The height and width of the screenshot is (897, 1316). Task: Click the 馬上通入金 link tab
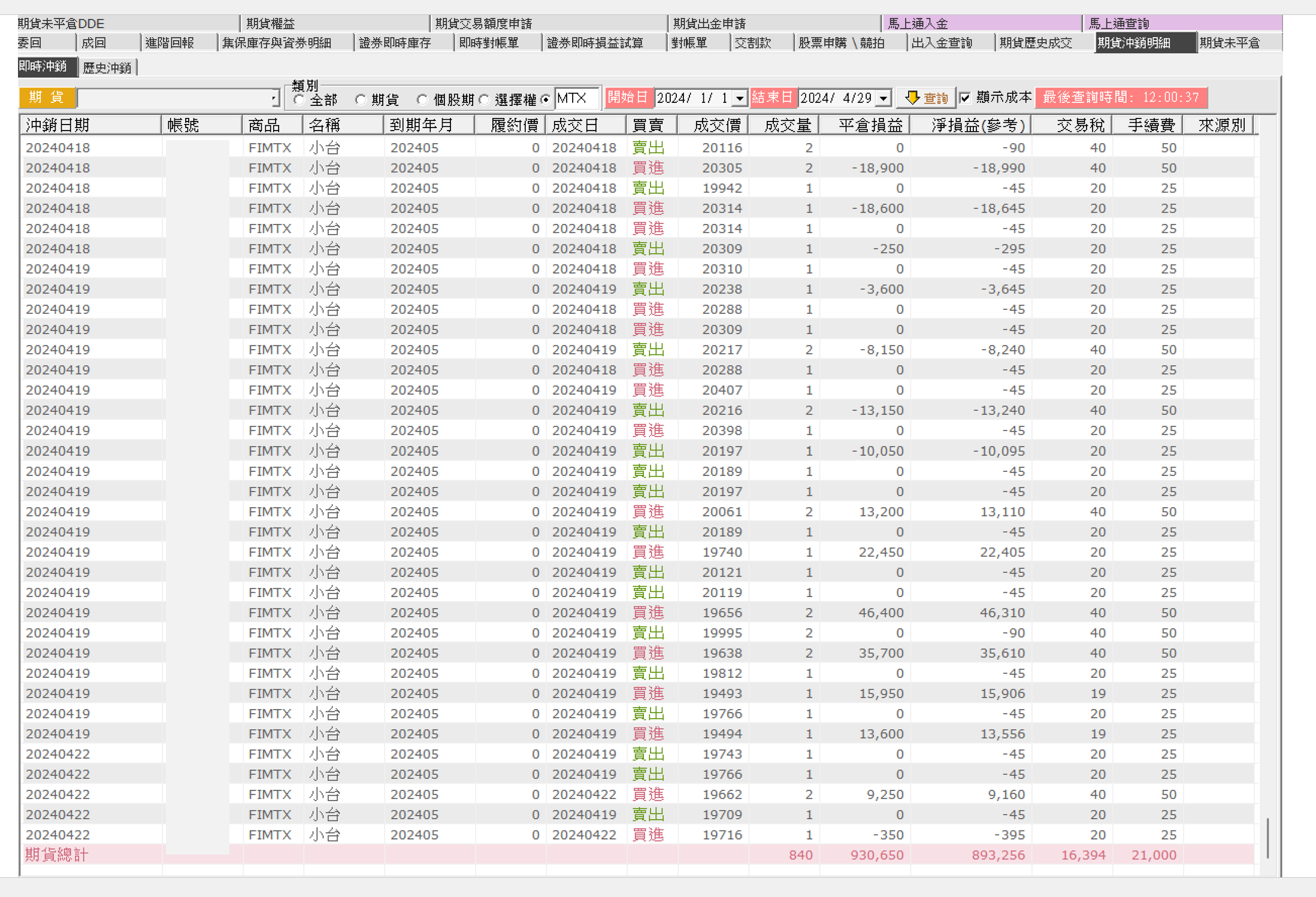pyautogui.click(x=982, y=23)
